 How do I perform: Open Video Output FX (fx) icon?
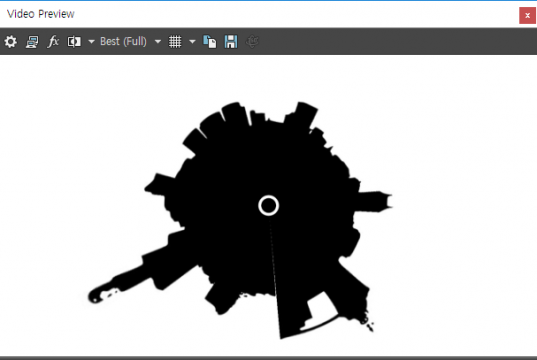pos(53,41)
